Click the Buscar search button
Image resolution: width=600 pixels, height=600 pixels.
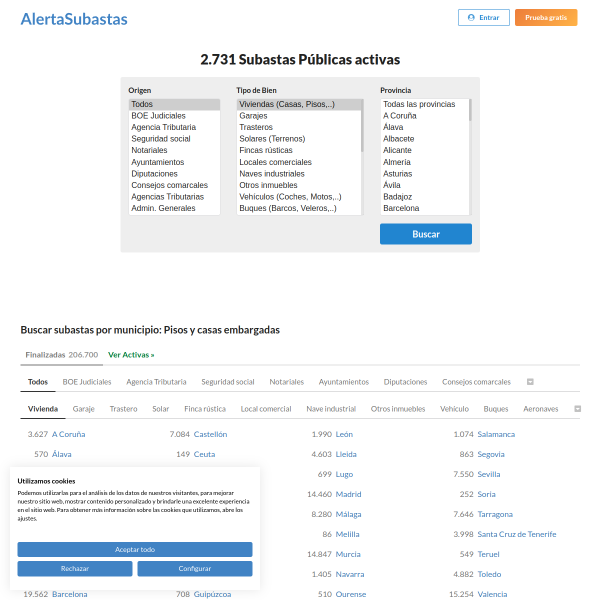pyautogui.click(x=426, y=234)
